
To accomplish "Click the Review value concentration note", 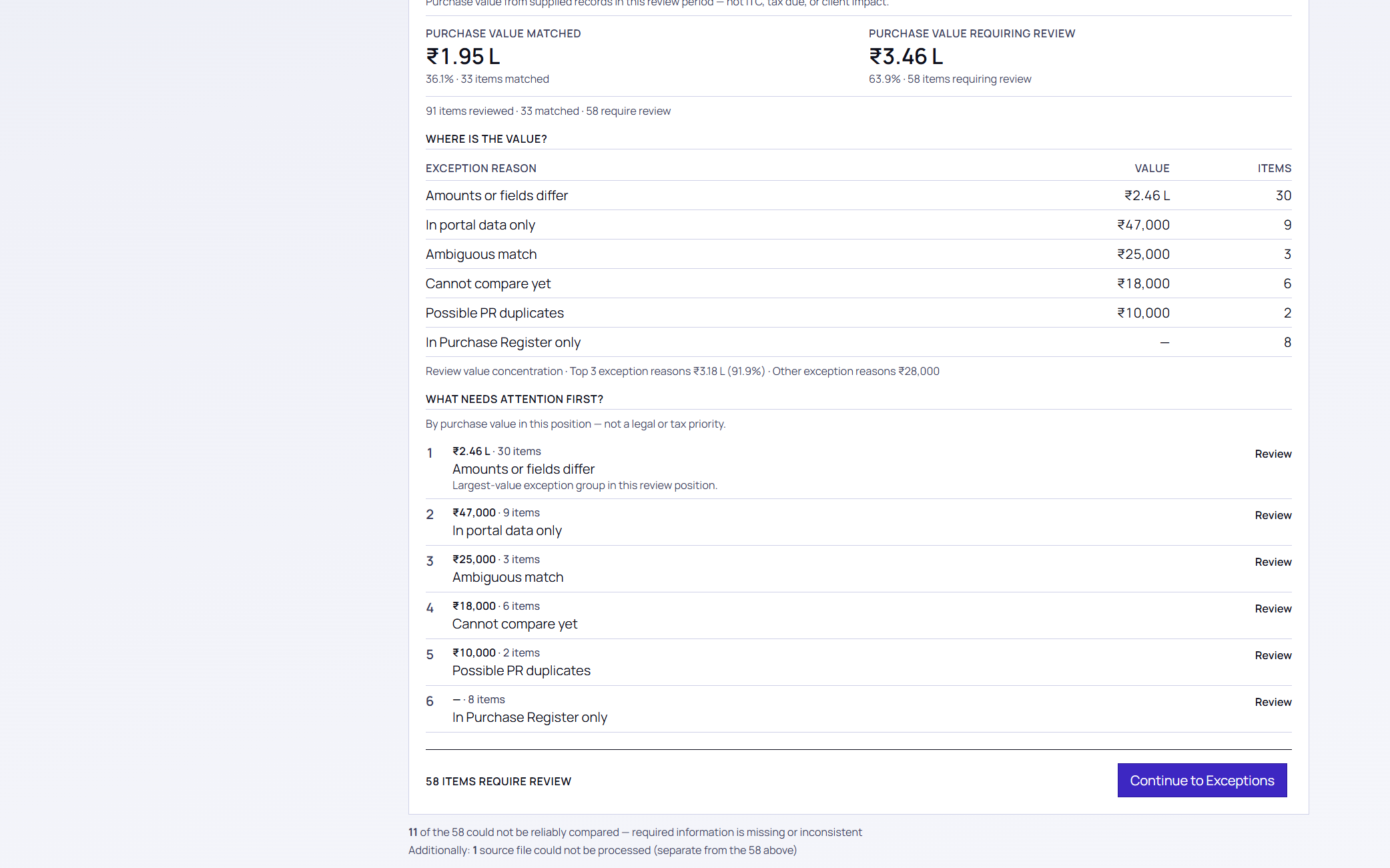I will click(x=682, y=371).
